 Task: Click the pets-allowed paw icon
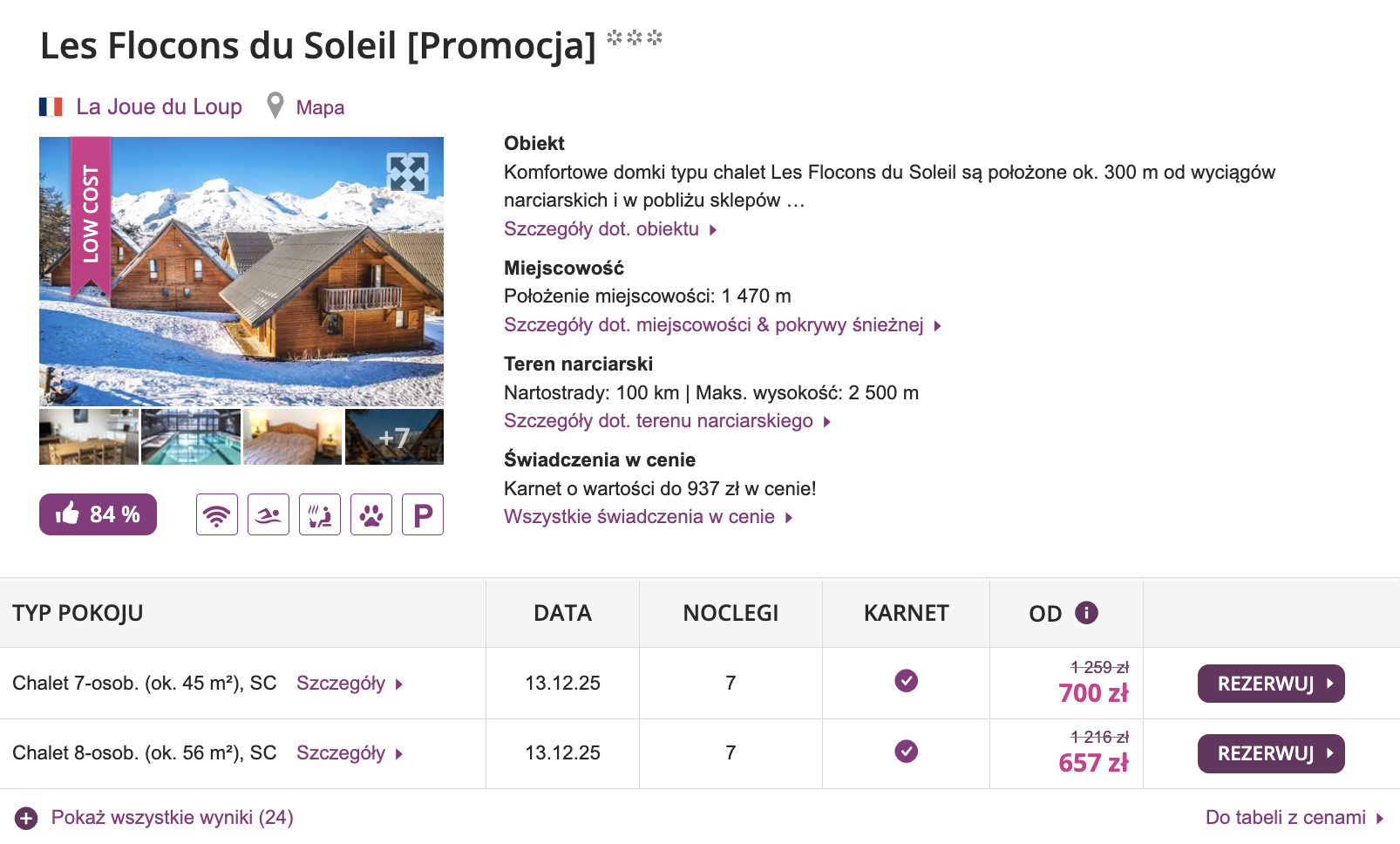(370, 514)
